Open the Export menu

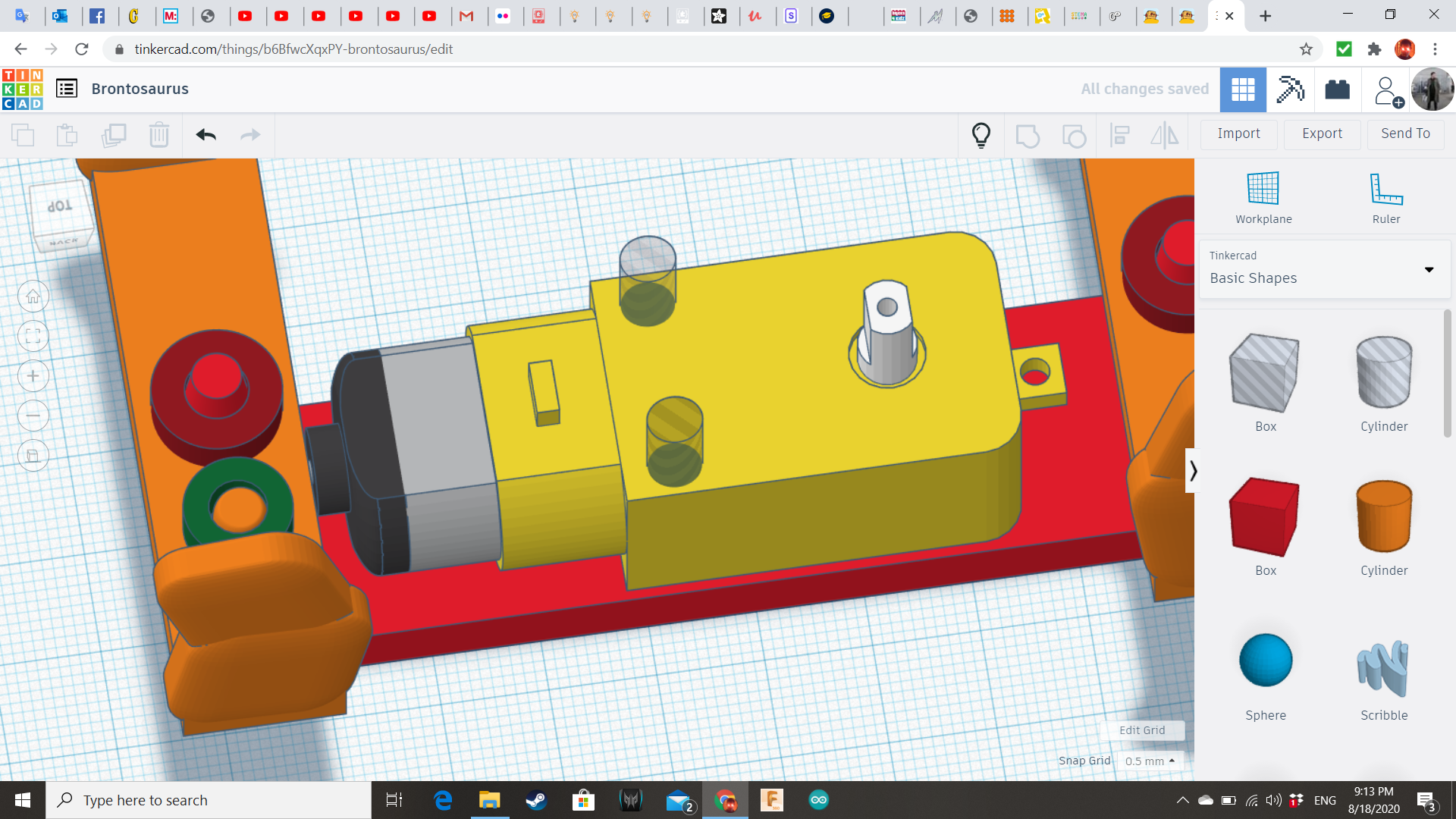1322,133
